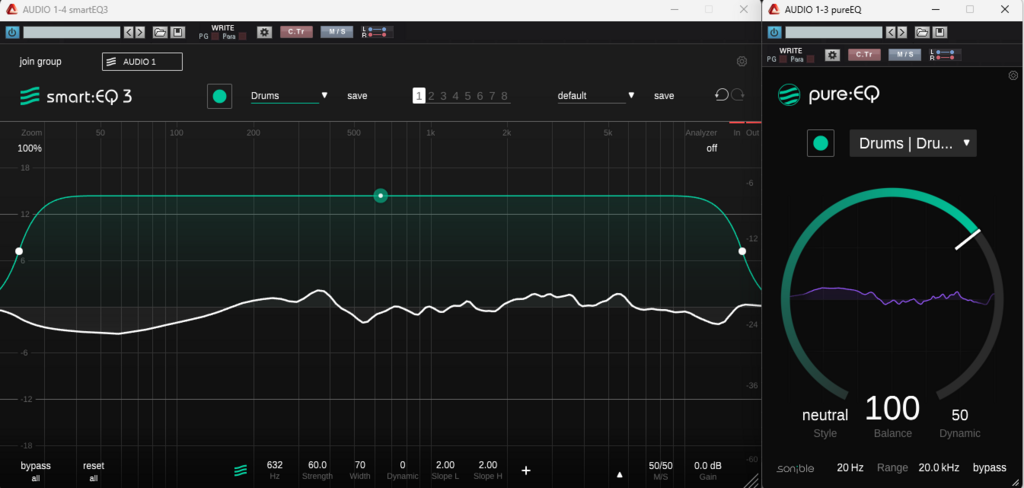Click the 70 Width value

click(360, 465)
